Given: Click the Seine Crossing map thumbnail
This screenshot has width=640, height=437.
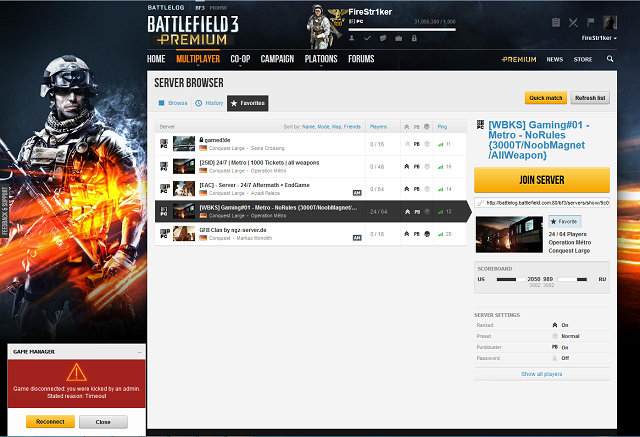Looking at the screenshot, I should click(184, 144).
